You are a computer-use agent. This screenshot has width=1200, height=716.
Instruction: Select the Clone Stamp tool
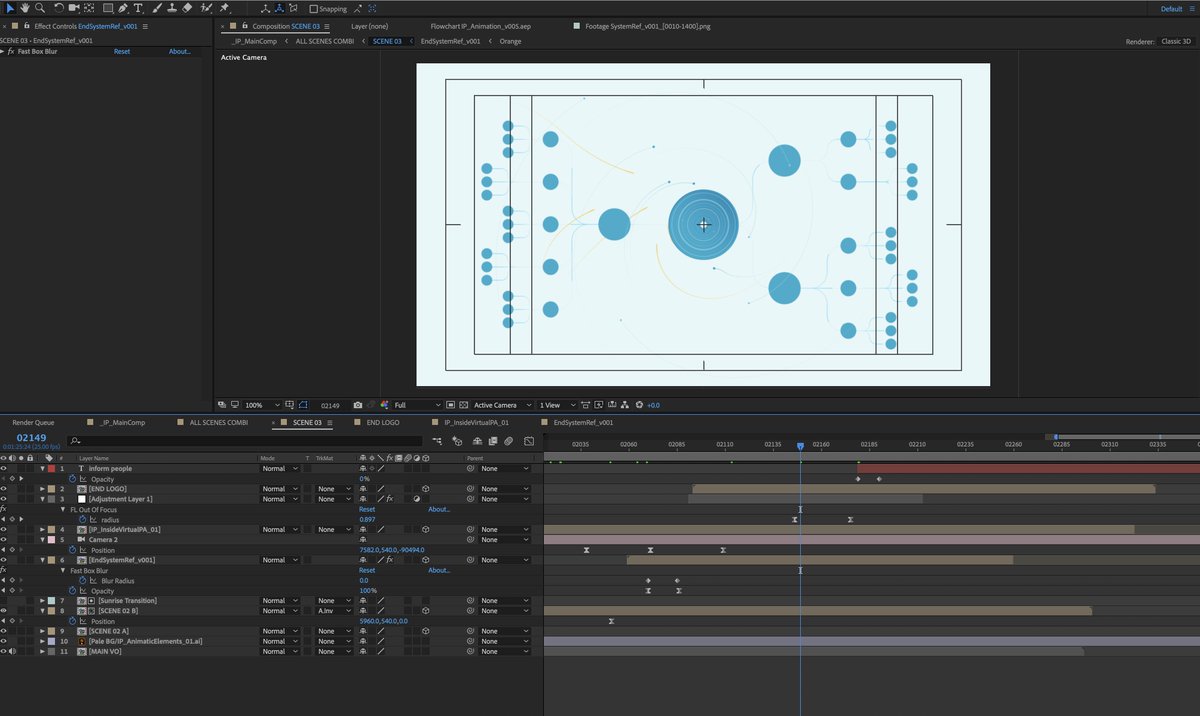pos(171,8)
